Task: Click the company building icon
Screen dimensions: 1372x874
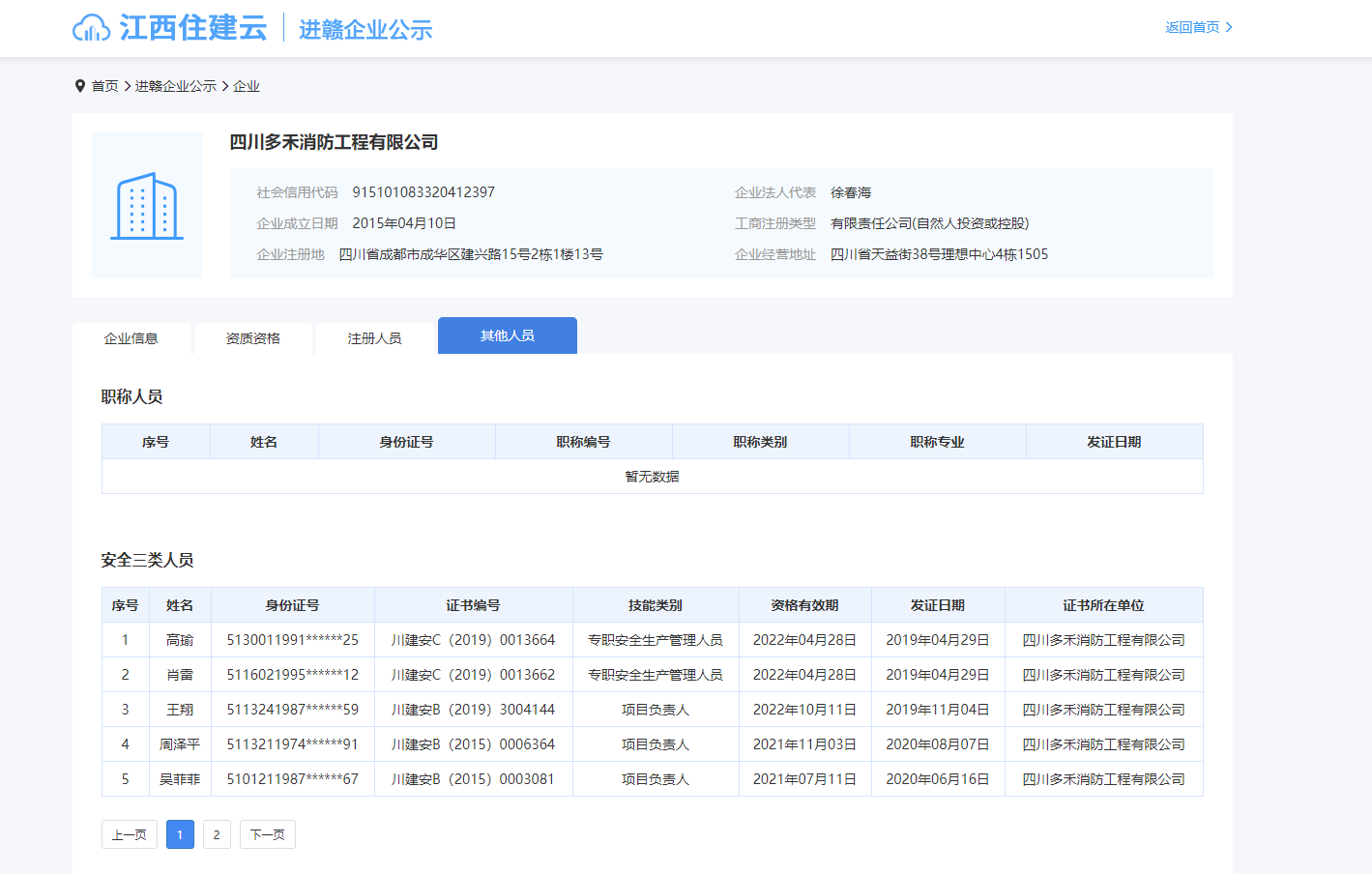Action: [x=147, y=206]
